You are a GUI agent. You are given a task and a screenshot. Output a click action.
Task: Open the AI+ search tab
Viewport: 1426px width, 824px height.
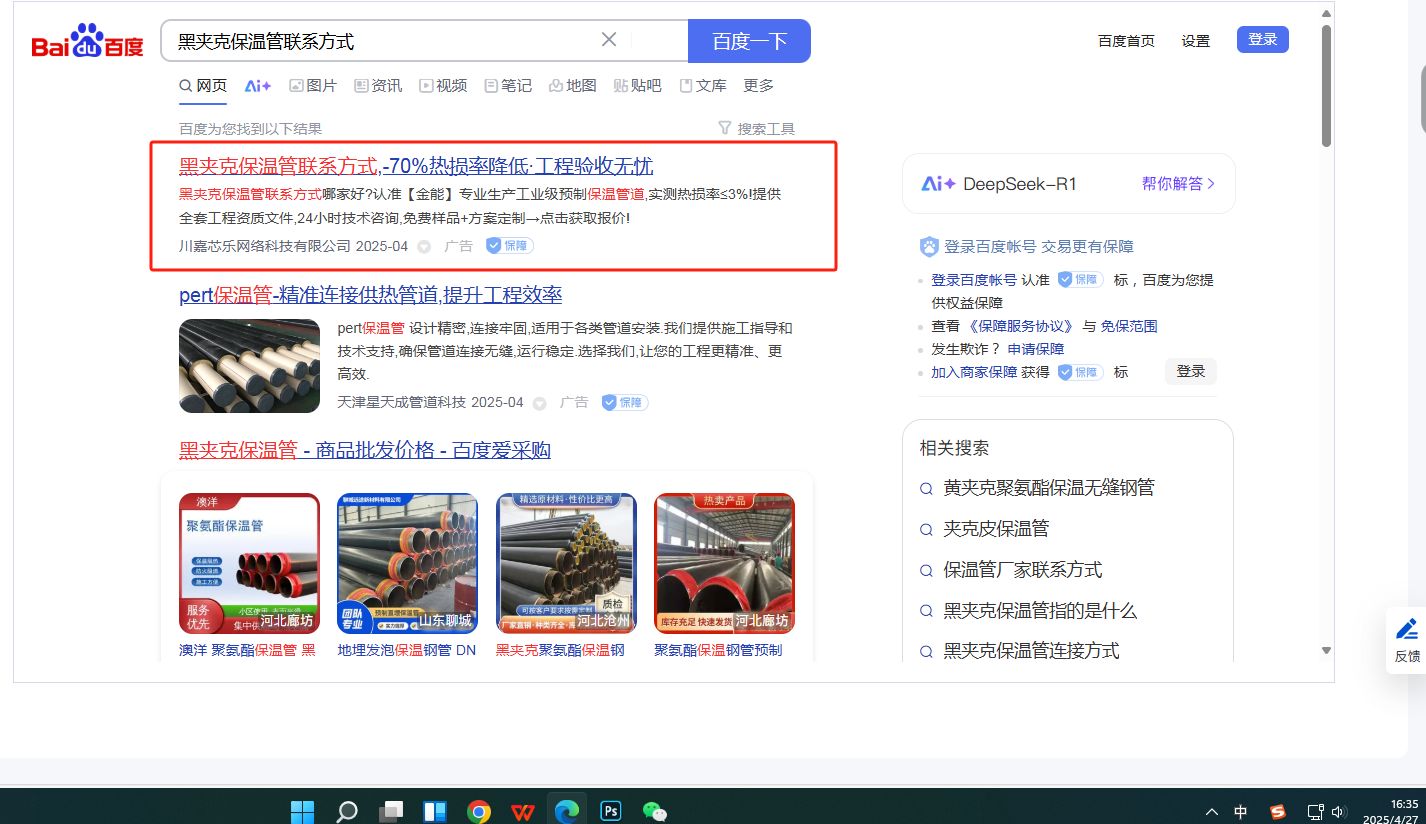pos(258,86)
